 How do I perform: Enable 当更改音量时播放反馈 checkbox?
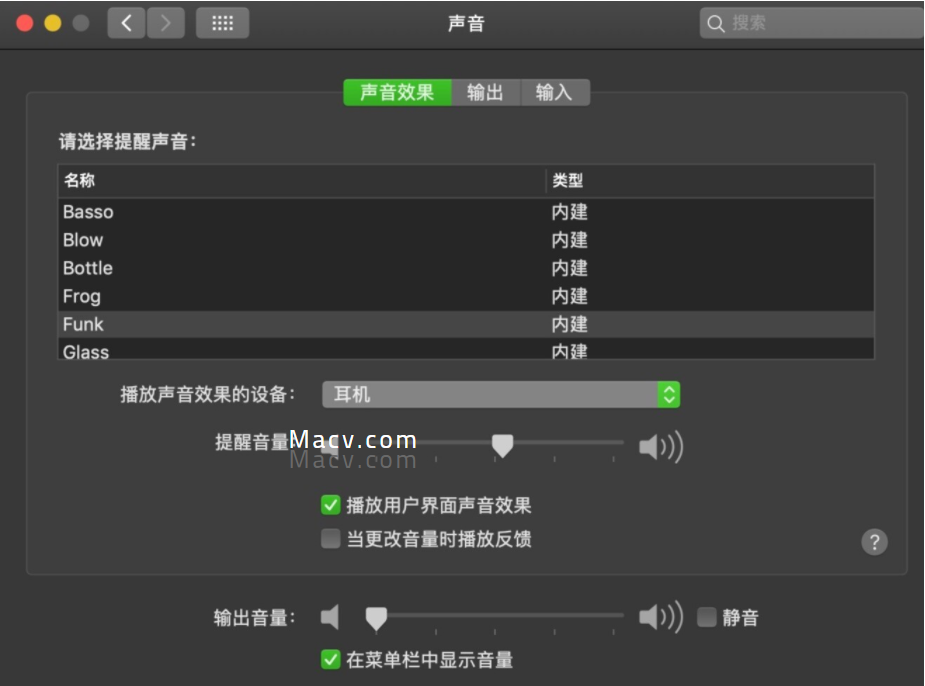(330, 539)
